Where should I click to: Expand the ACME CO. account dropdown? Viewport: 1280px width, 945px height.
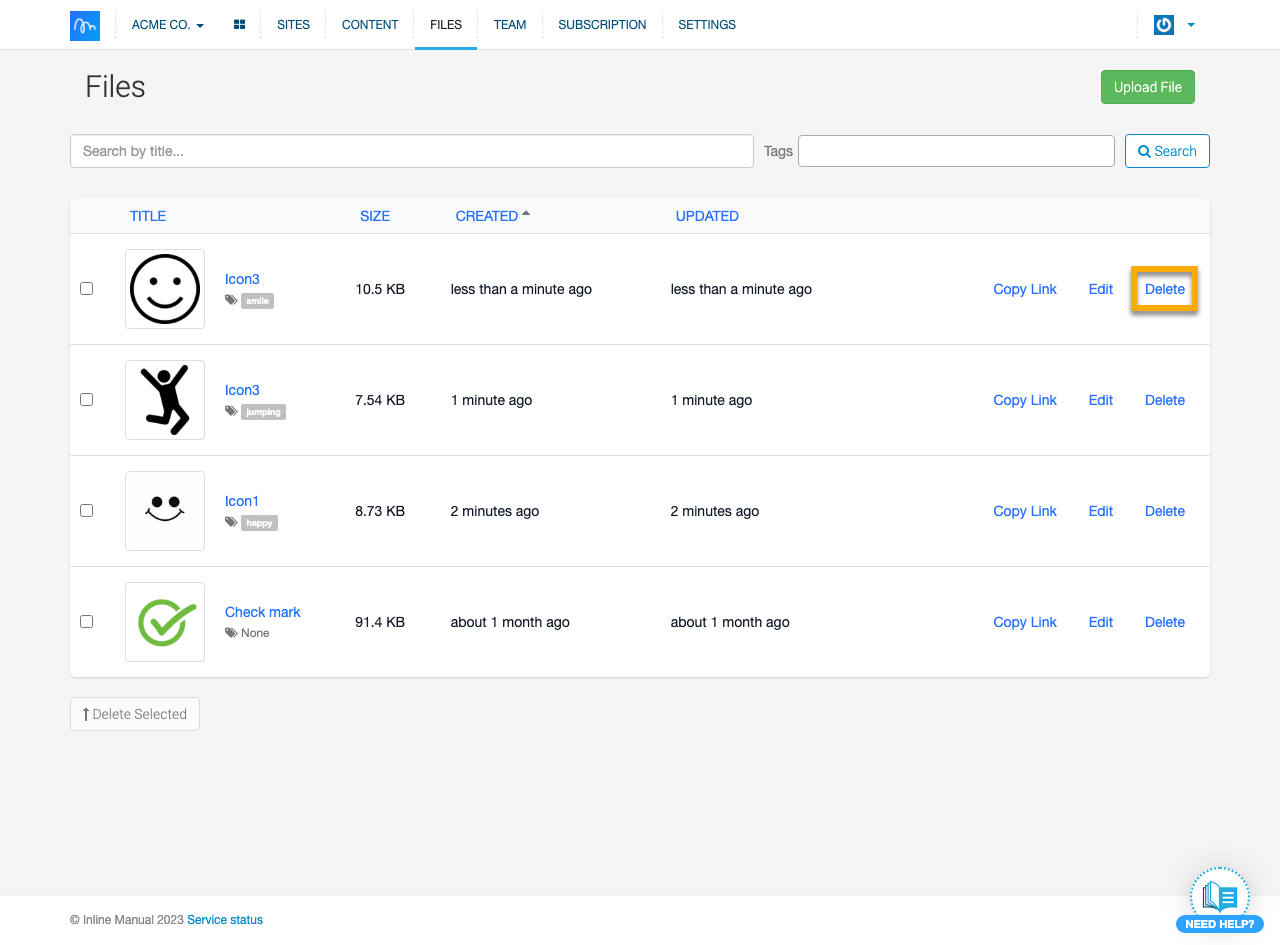tap(167, 25)
